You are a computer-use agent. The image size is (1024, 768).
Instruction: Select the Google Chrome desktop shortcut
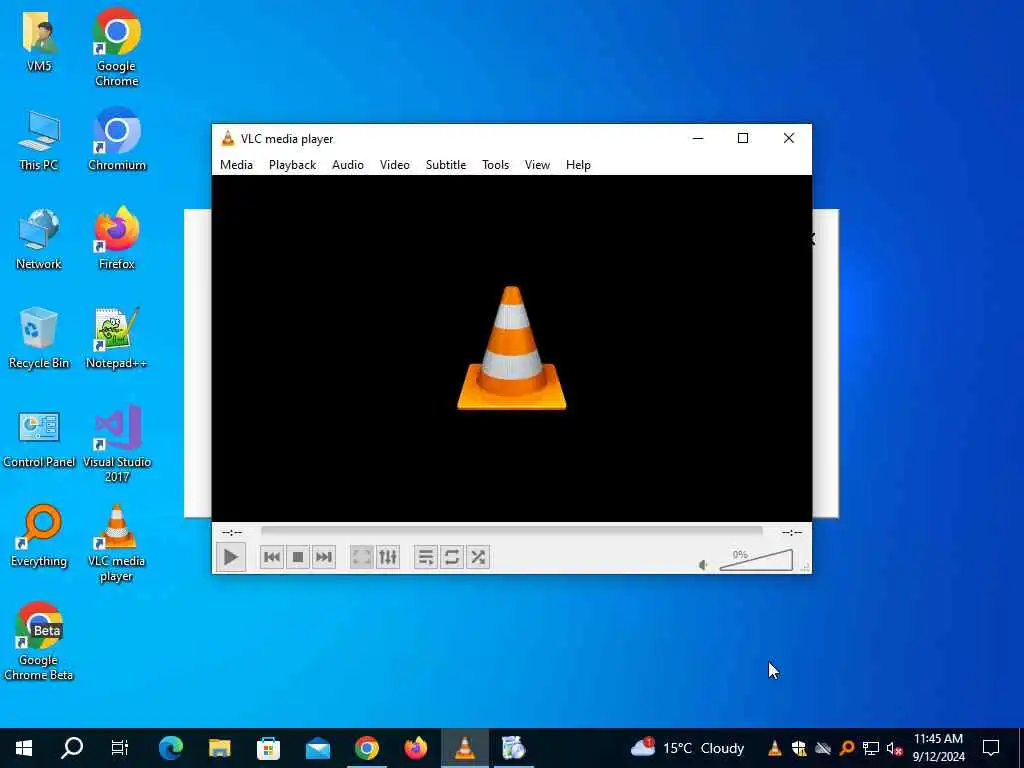[x=116, y=47]
